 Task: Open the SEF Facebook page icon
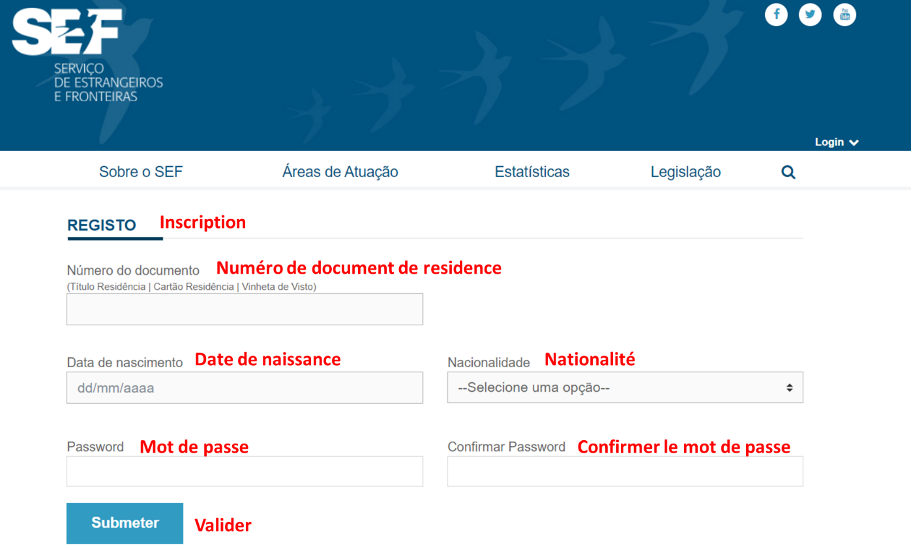tap(776, 15)
